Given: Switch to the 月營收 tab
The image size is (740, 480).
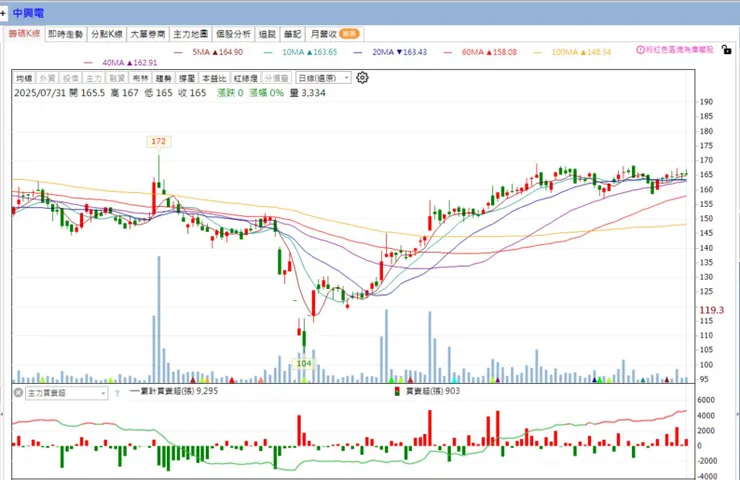Looking at the screenshot, I should [x=335, y=34].
